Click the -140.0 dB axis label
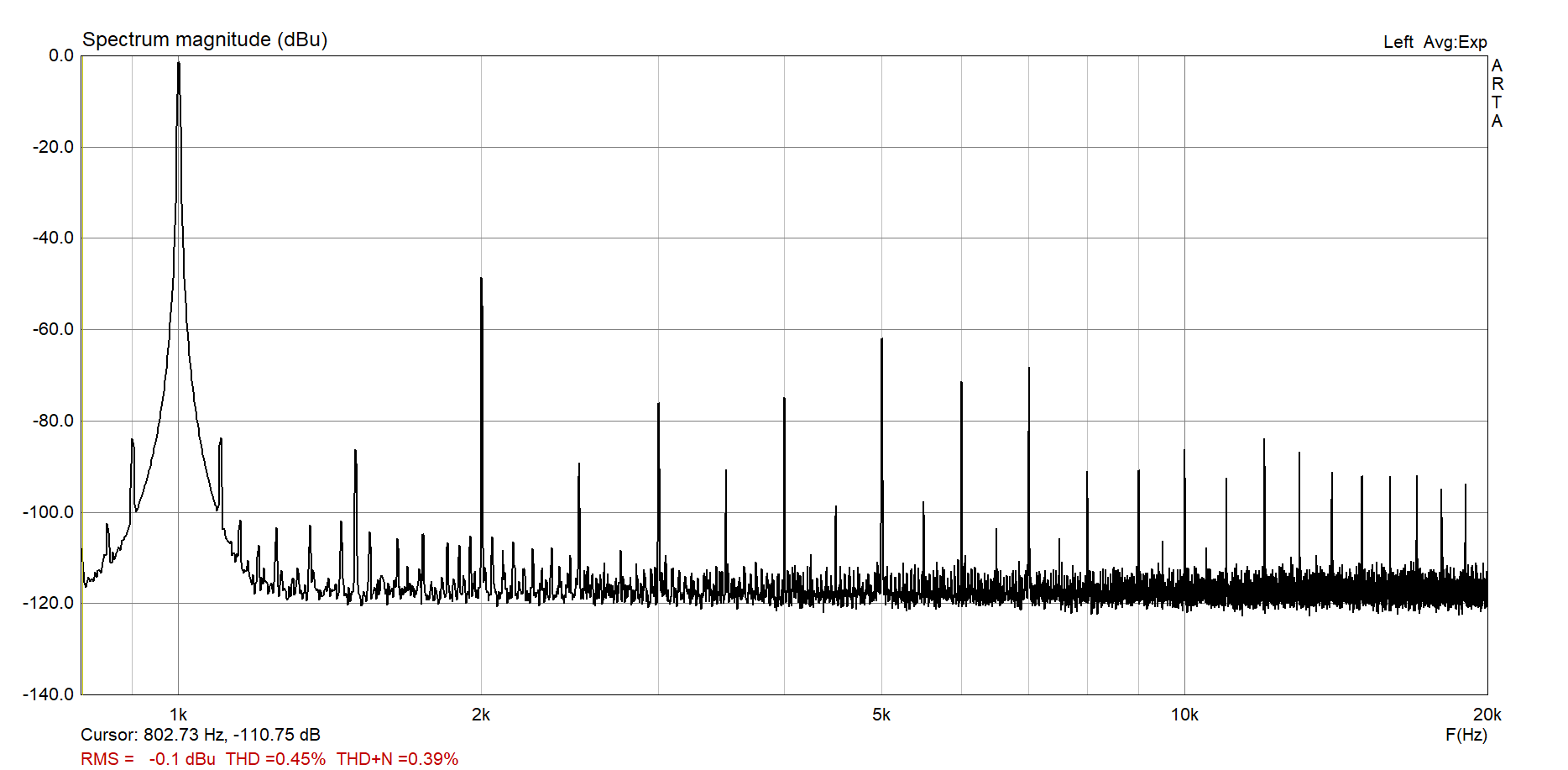This screenshot has height=770, width=1568. (49, 694)
